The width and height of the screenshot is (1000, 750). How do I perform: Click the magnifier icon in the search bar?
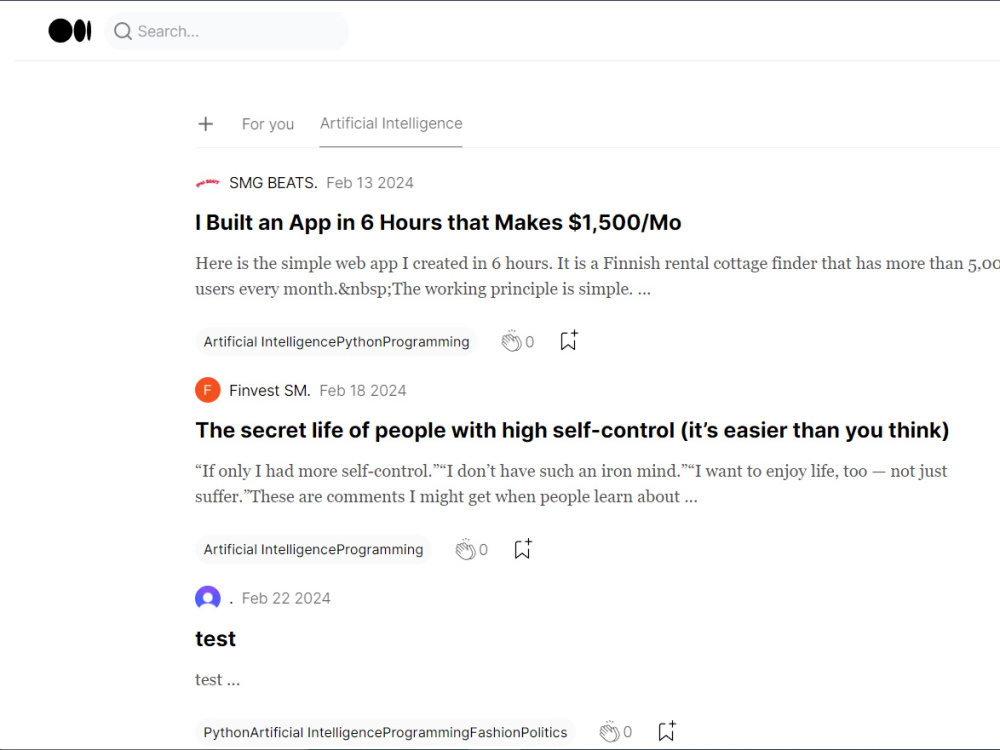tap(122, 31)
